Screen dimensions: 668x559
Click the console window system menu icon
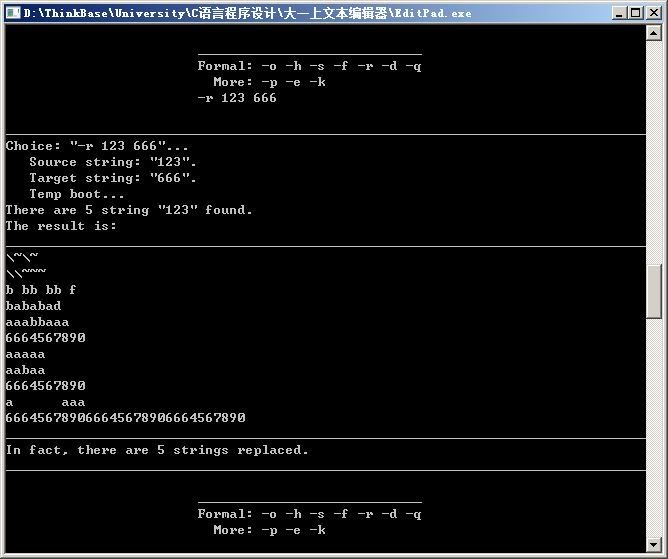pyautogui.click(x=13, y=13)
